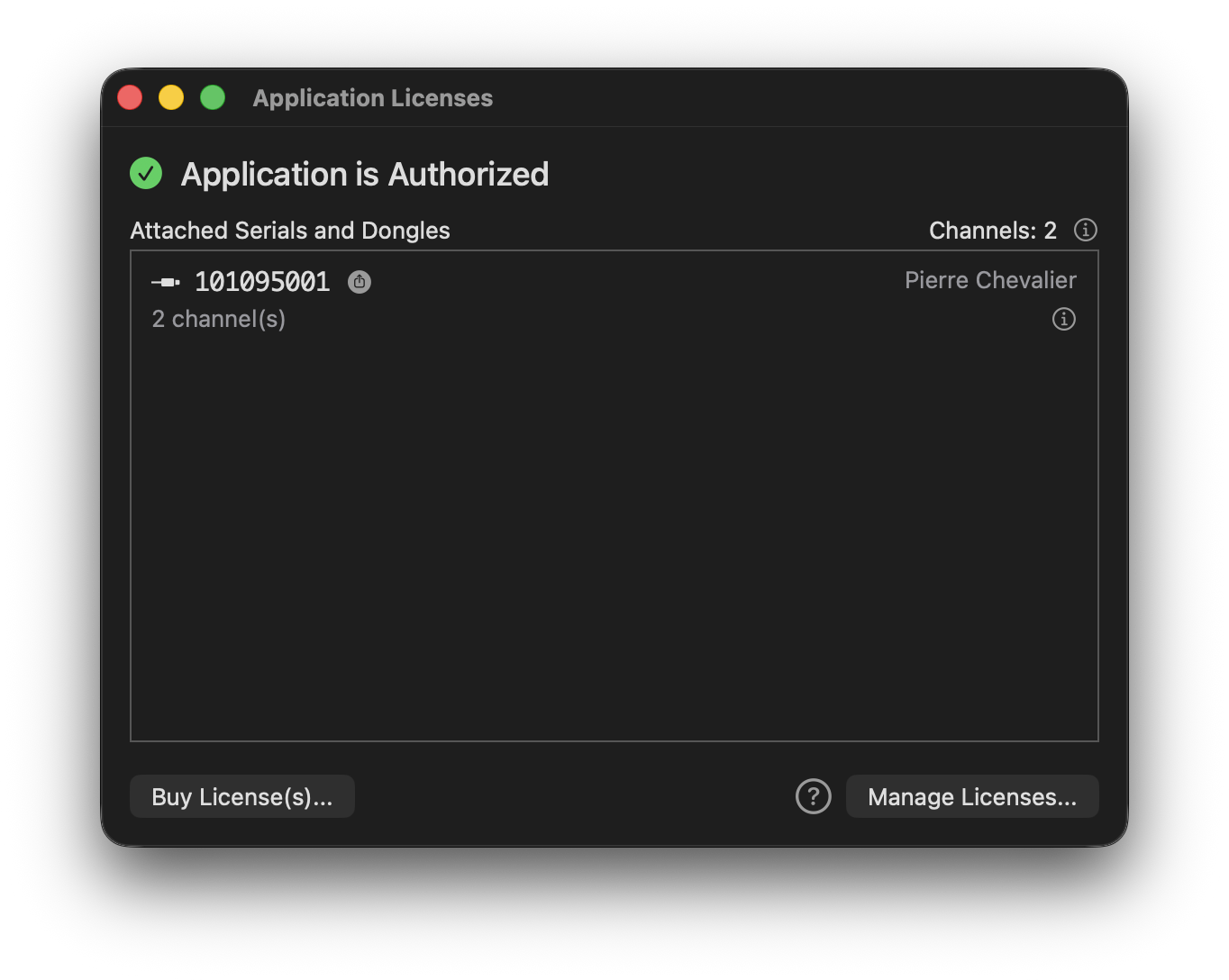The width and height of the screenshot is (1229, 980).
Task: Click the share icon next to serial 101095001
Action: [x=360, y=282]
